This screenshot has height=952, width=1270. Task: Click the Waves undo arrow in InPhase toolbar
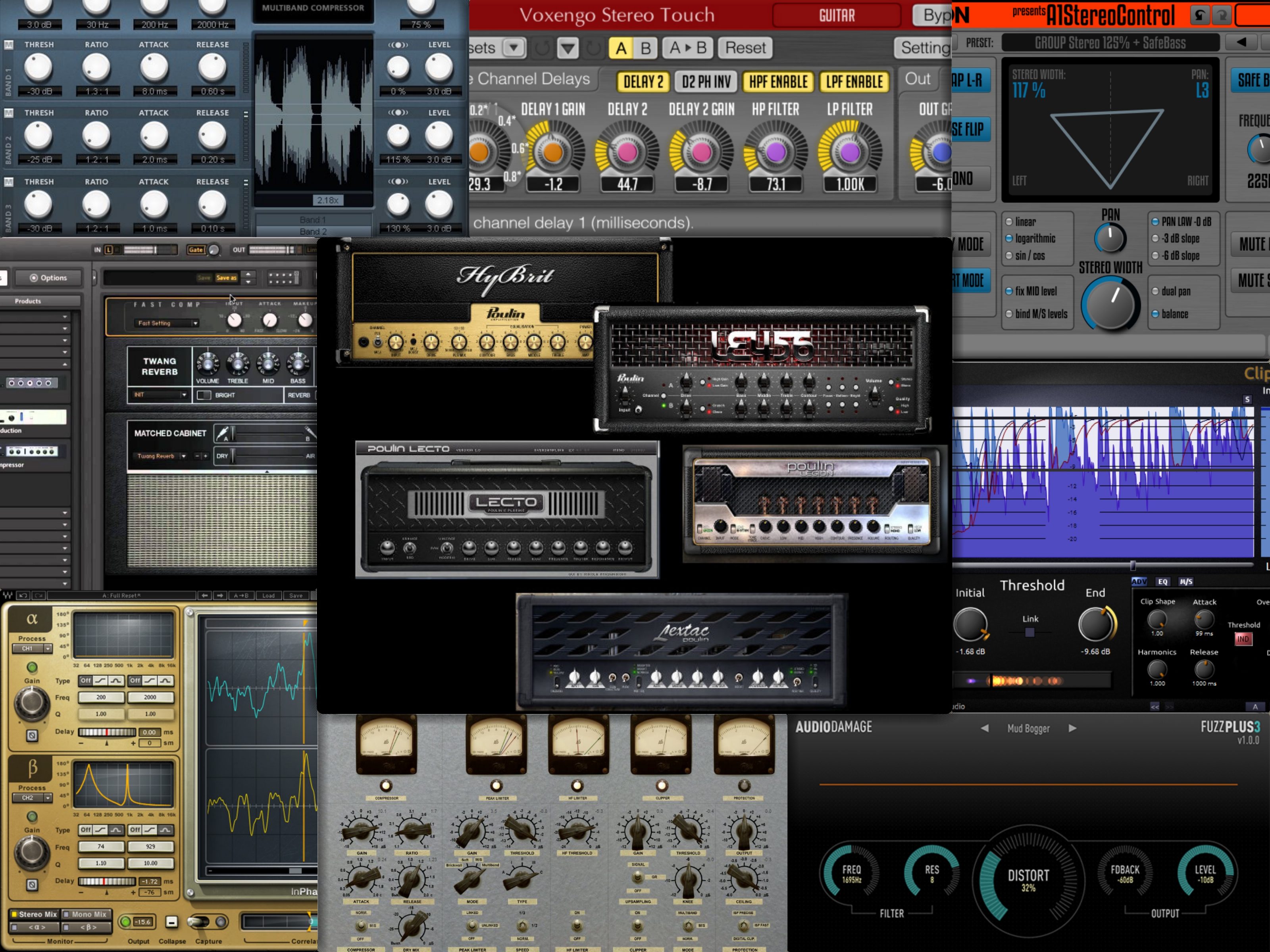[23, 596]
